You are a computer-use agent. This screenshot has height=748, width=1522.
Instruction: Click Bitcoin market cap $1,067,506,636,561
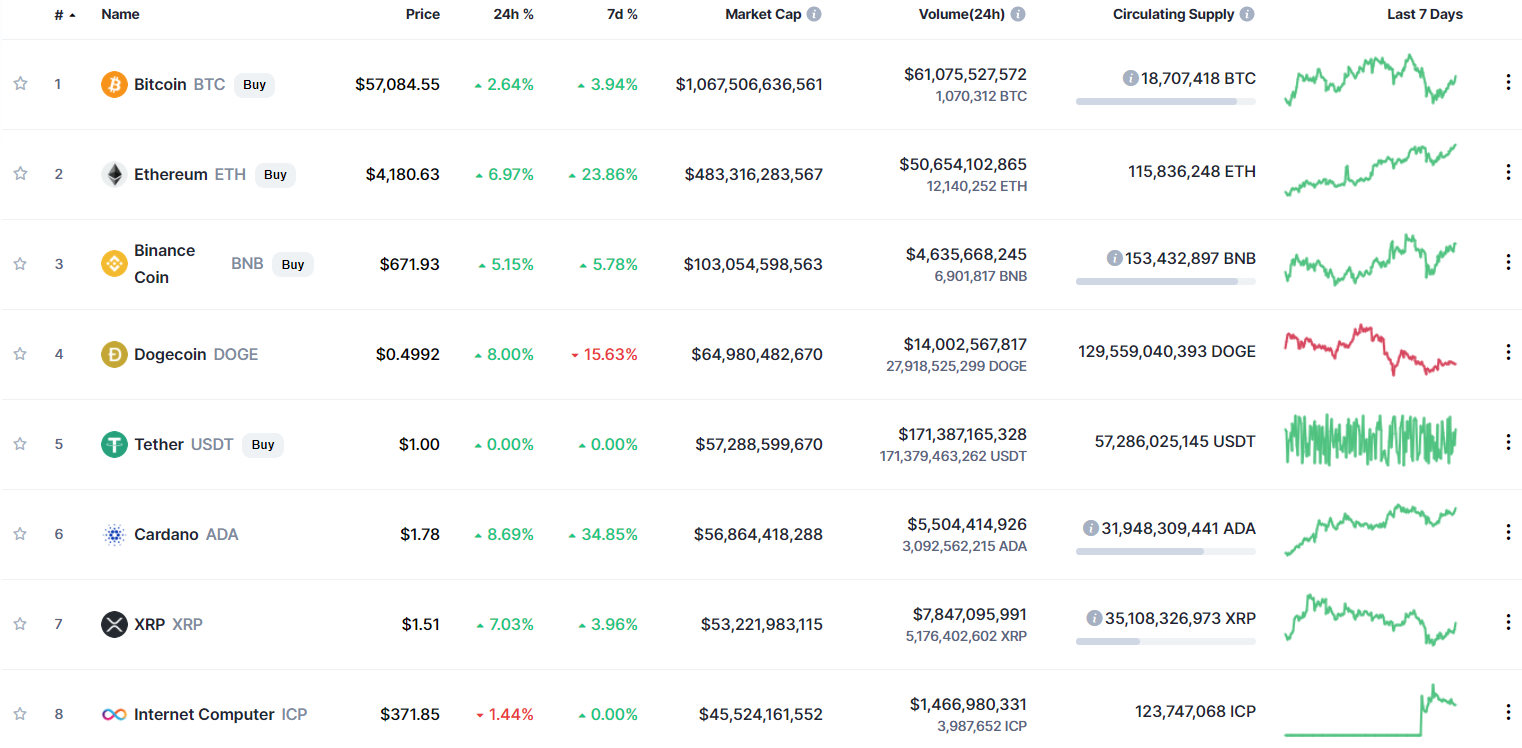(x=749, y=84)
